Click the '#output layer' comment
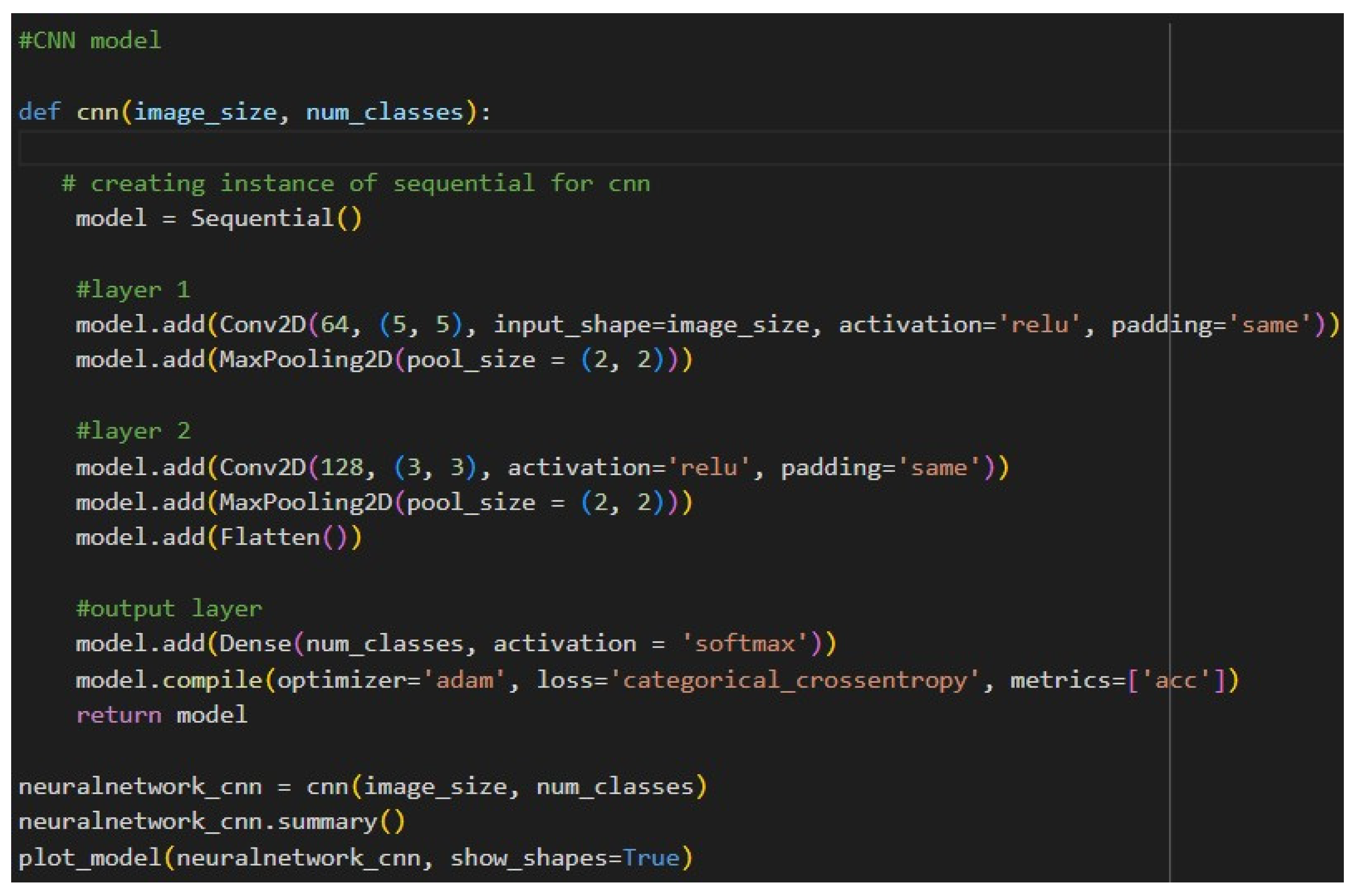The image size is (1355, 896). 169,609
